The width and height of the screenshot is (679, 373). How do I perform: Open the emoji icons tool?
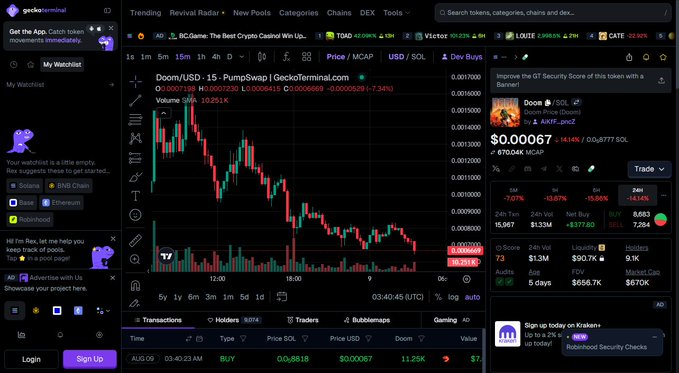[136, 215]
